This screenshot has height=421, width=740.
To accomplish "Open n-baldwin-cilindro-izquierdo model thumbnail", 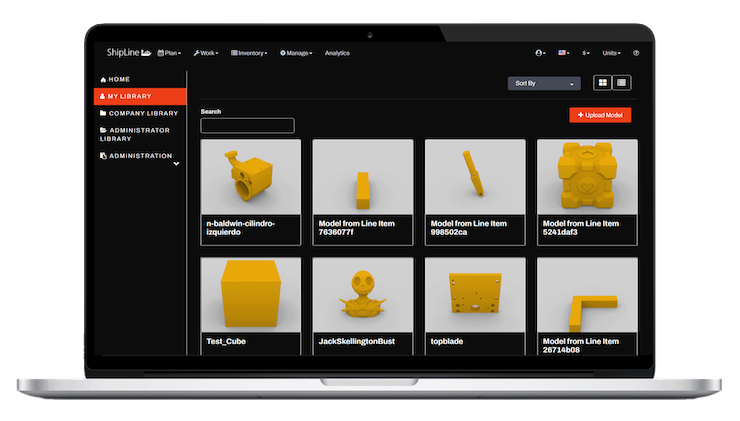I will coord(251,177).
